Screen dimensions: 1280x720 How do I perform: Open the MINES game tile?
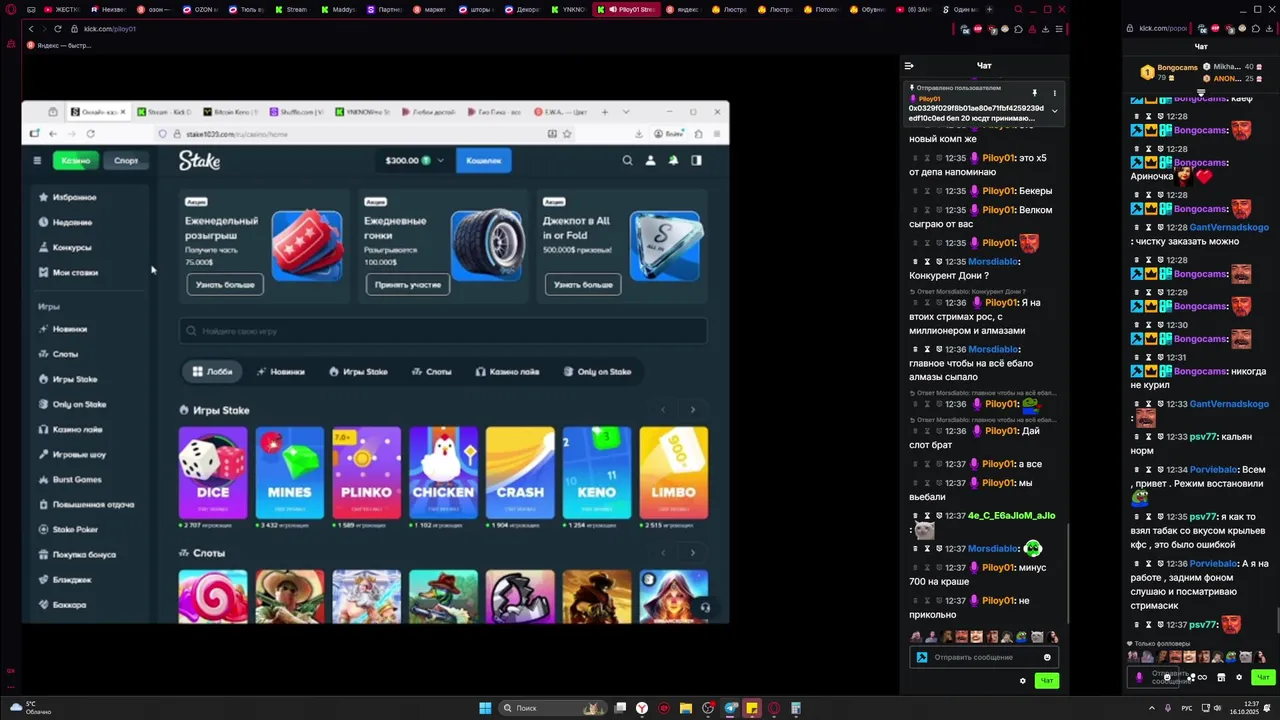pos(289,473)
